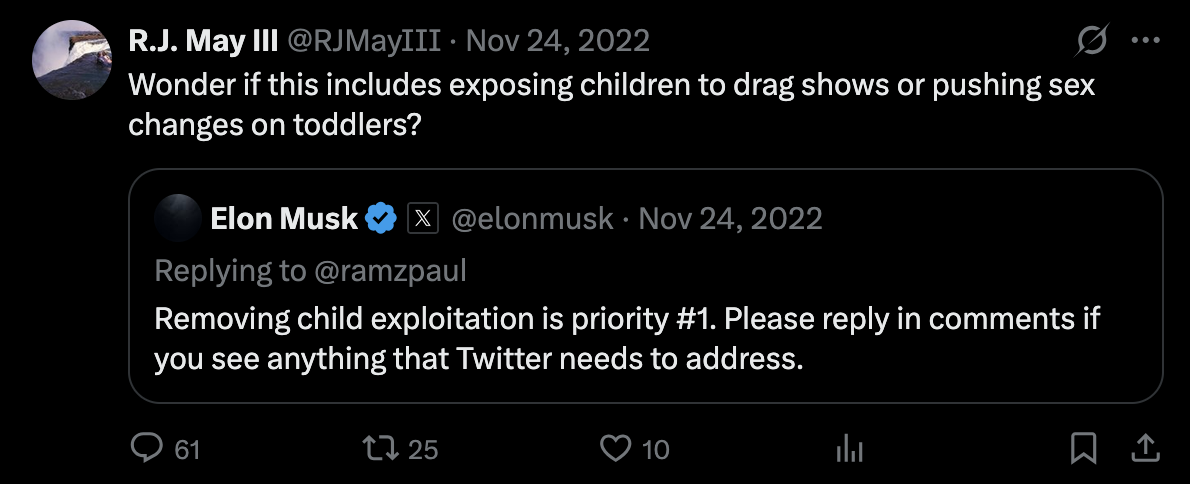The image size is (1190, 484).
Task: Open the Nov 24, 2022 tweet timestamp
Action: click(558, 40)
